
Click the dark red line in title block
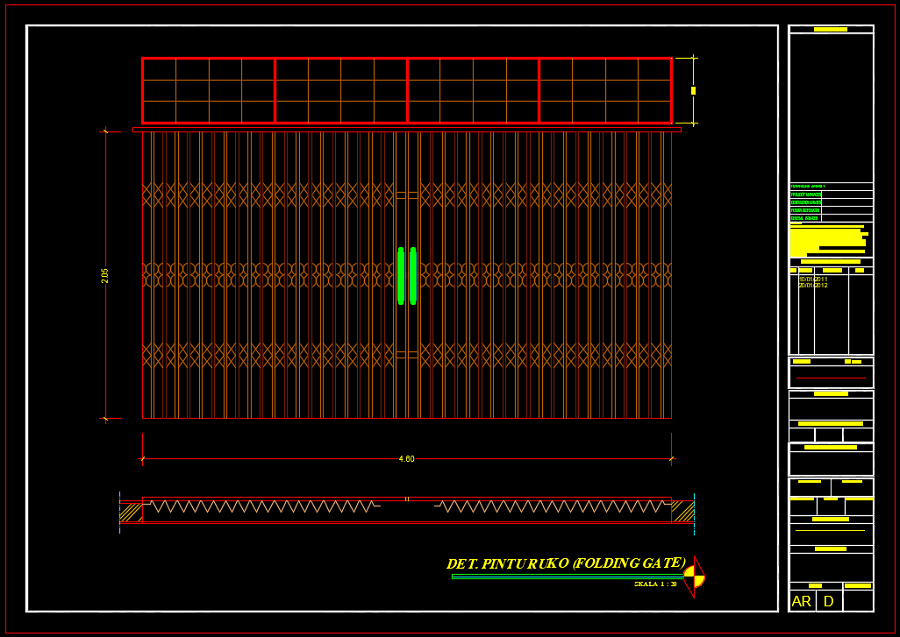coord(831,378)
